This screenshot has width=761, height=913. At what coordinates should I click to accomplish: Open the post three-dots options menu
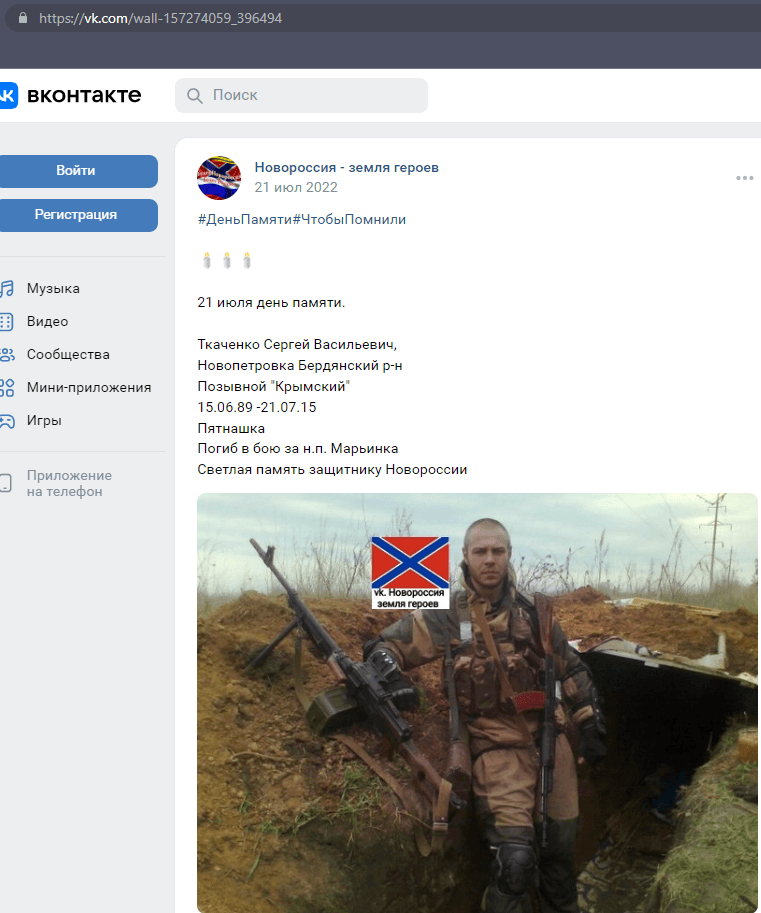point(745,178)
